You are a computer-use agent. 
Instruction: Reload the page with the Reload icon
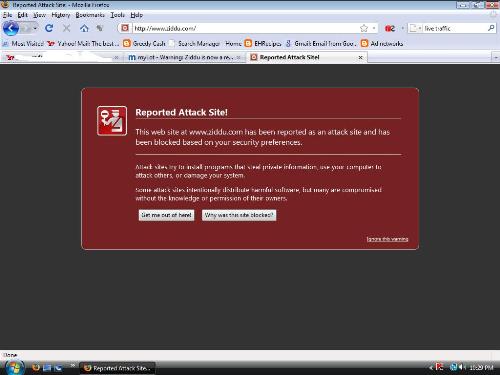pos(49,28)
